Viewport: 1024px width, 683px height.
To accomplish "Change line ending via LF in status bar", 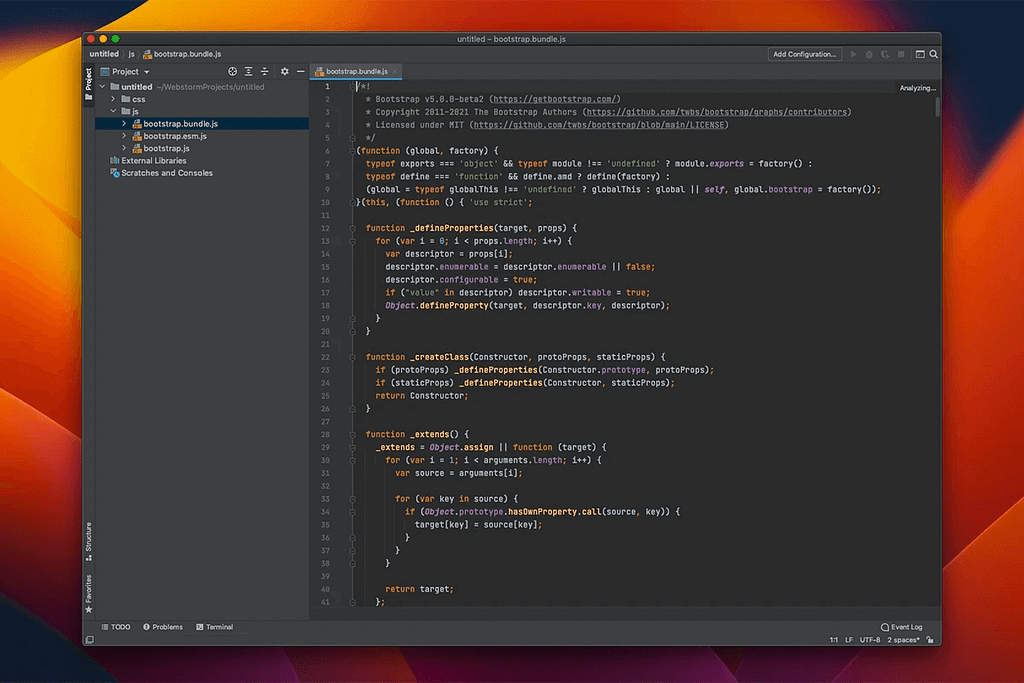I will tap(850, 640).
